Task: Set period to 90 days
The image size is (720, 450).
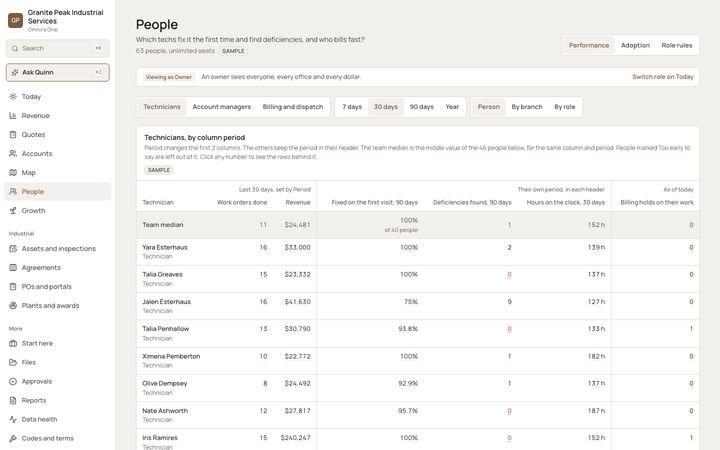Action: (422, 107)
